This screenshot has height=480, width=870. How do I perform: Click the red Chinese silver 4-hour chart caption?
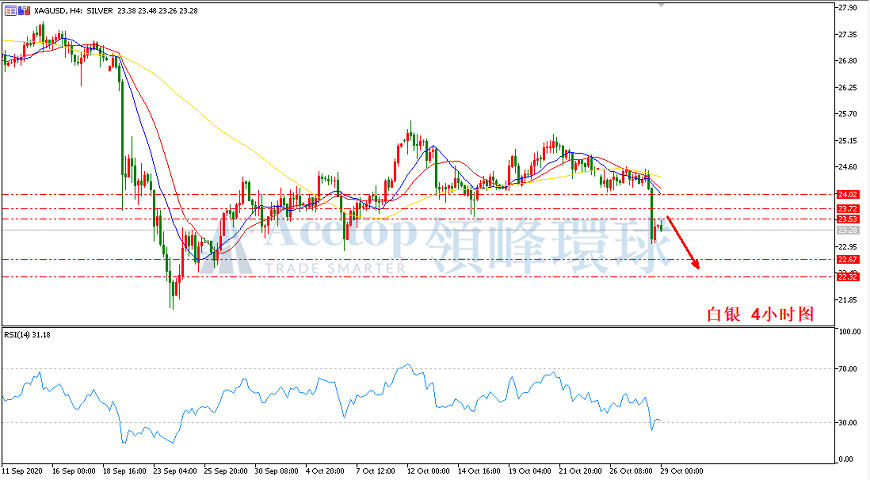[760, 314]
